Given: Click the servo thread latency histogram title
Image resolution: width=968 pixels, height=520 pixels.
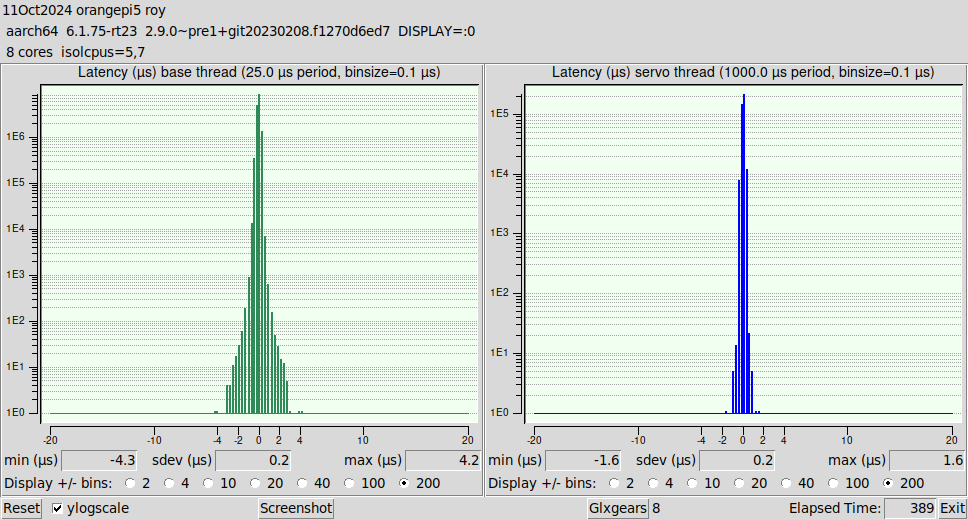Looking at the screenshot, I should click(x=743, y=72).
